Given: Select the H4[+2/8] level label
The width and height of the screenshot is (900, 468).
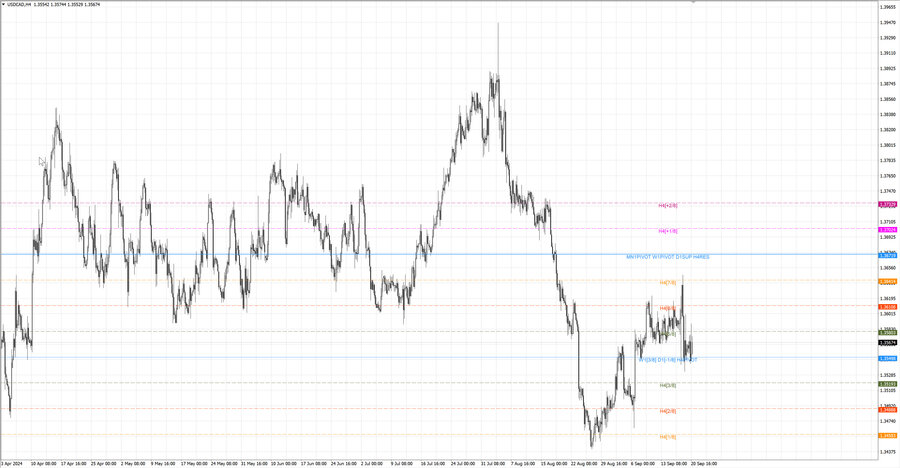Looking at the screenshot, I should [668, 205].
